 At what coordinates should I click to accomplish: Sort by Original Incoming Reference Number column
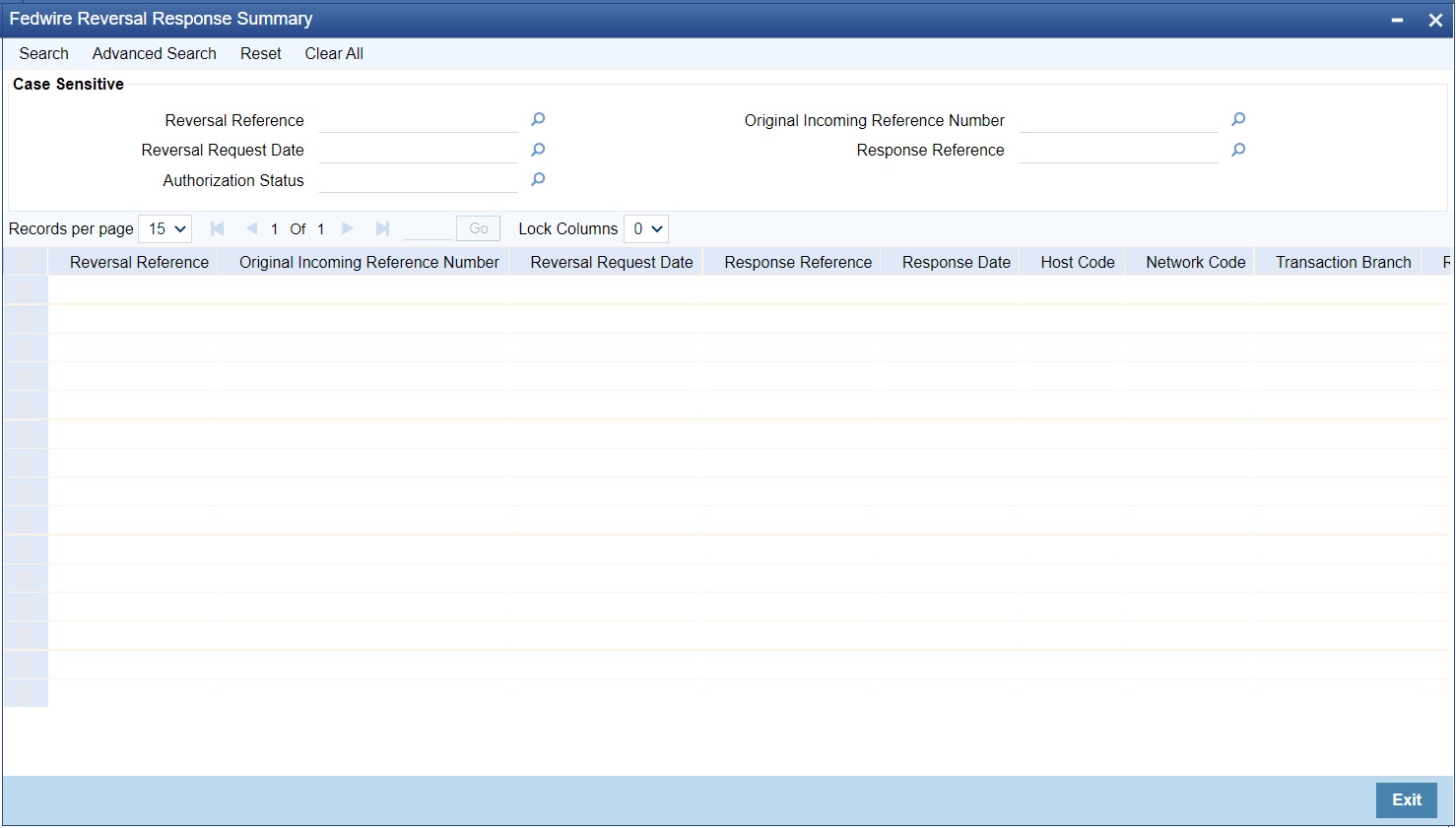[369, 262]
